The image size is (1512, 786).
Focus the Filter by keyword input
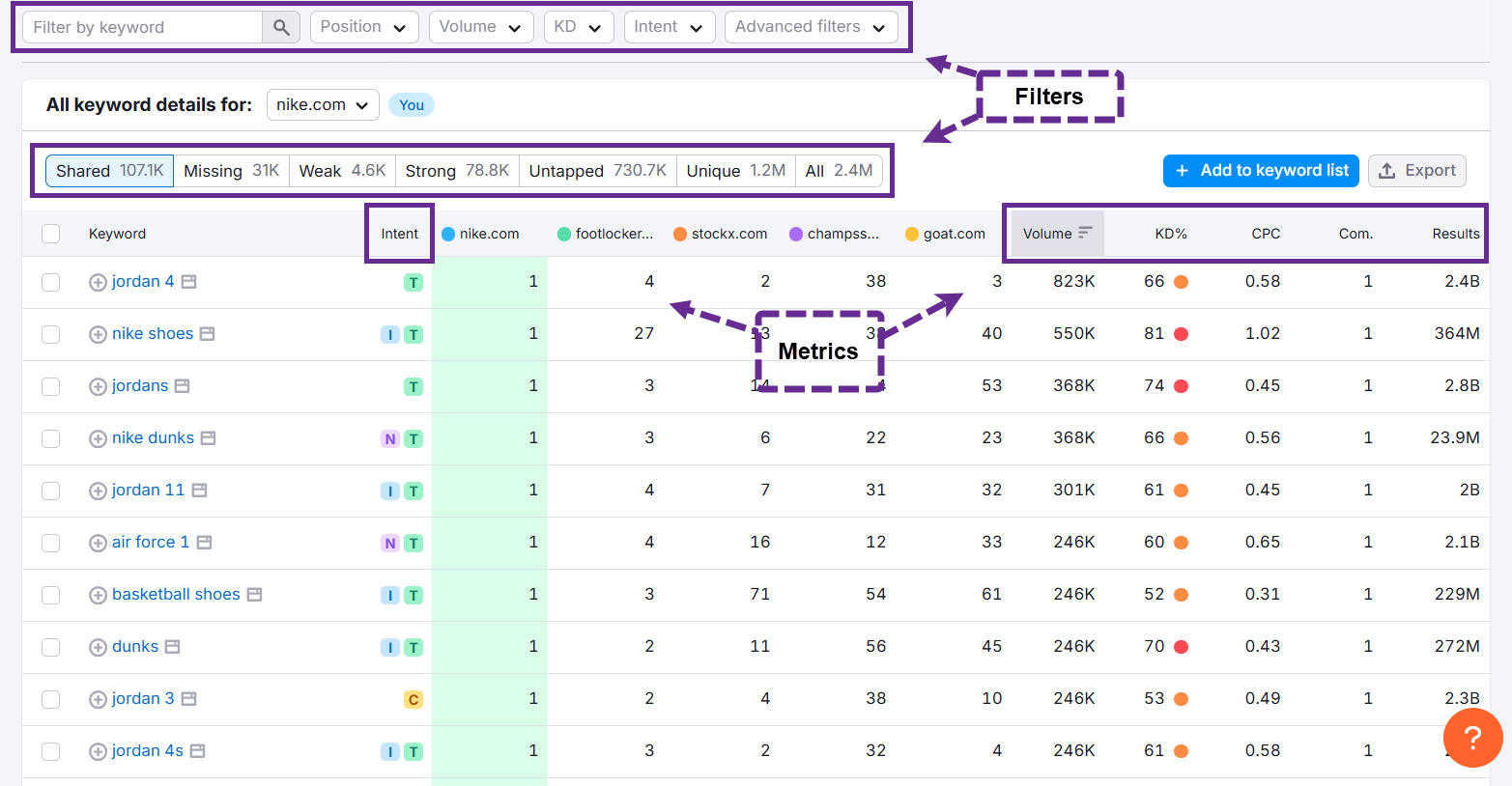coord(143,27)
